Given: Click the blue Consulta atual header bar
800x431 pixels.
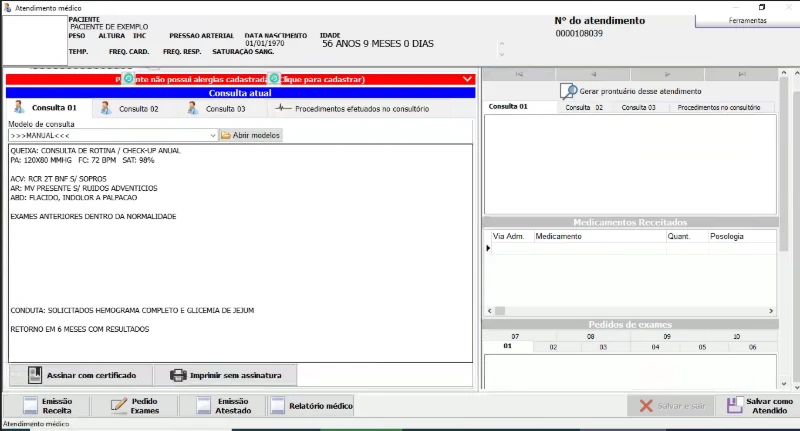Looking at the screenshot, I should pos(240,93).
